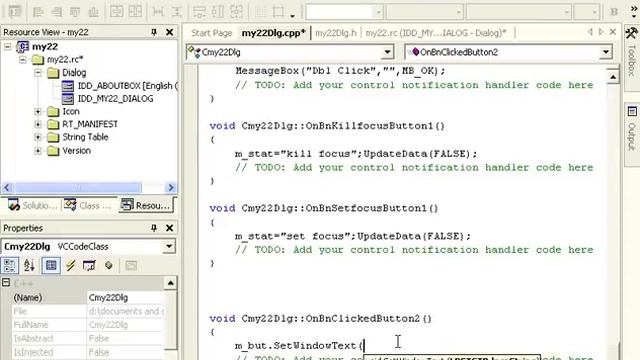Open the dropdown arrow beside Toggle Guides
Viewport: 640px width, 360px height.
[x=292, y=16]
